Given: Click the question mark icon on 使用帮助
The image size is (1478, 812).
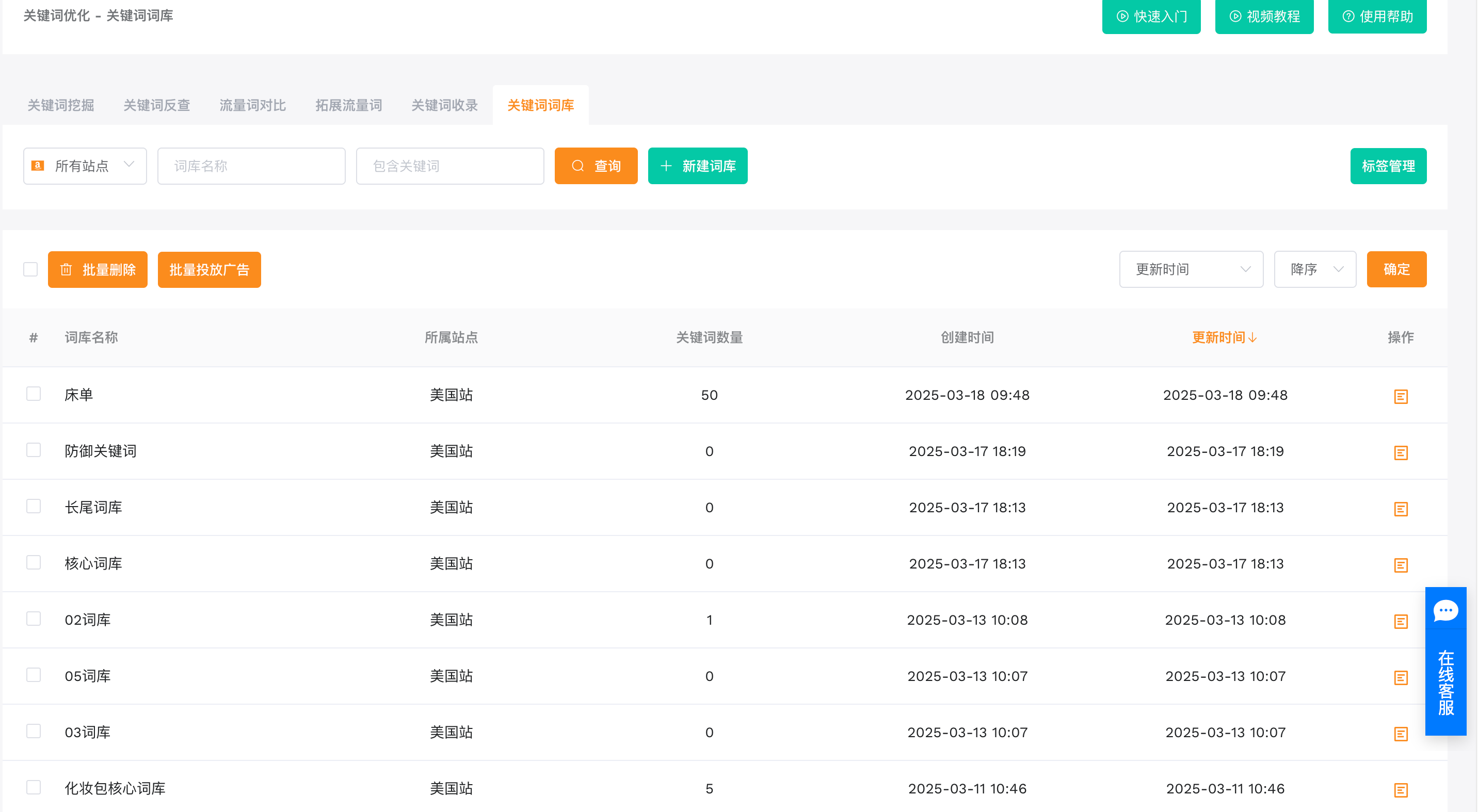Looking at the screenshot, I should (1348, 17).
